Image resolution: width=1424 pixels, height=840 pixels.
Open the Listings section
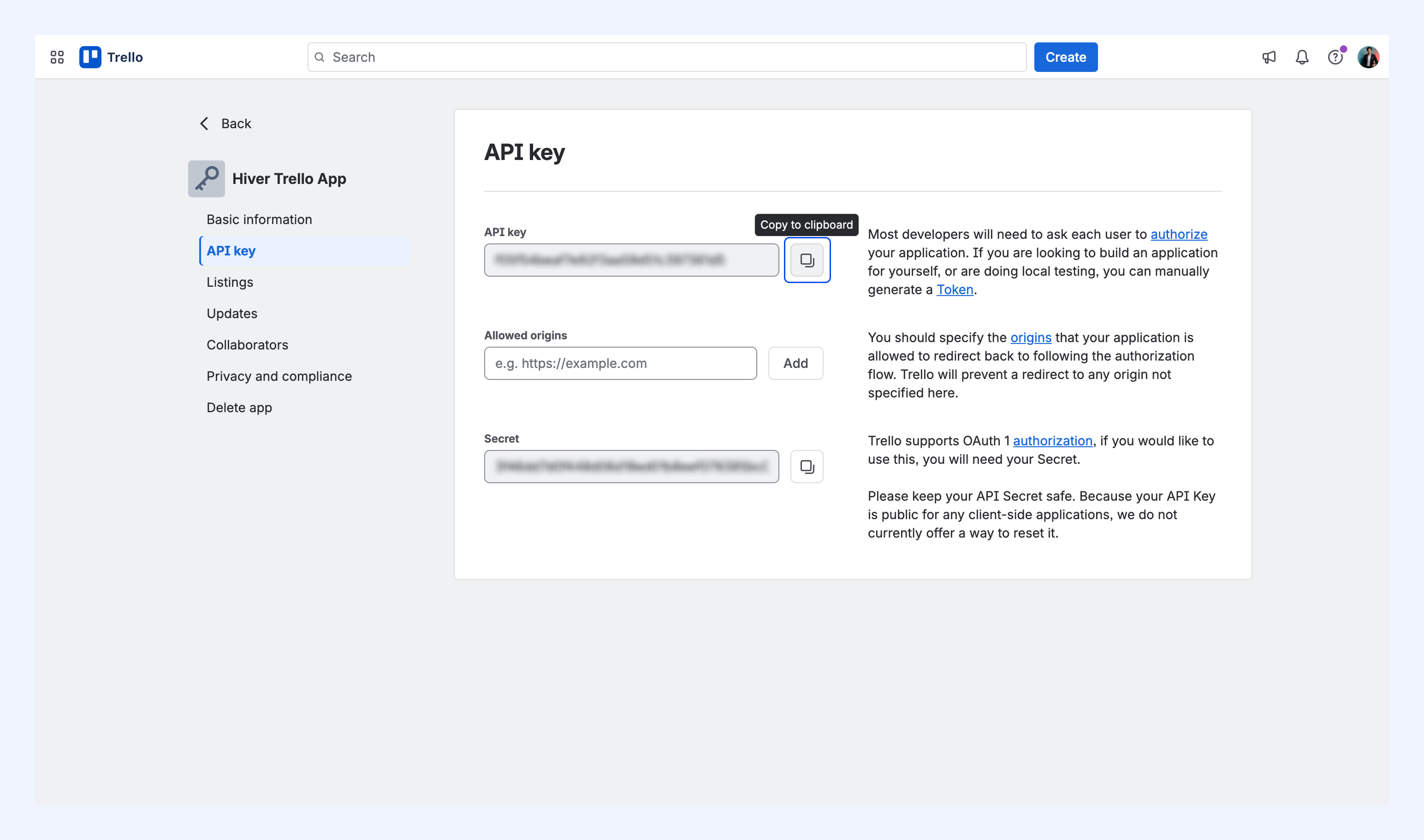[x=230, y=283]
